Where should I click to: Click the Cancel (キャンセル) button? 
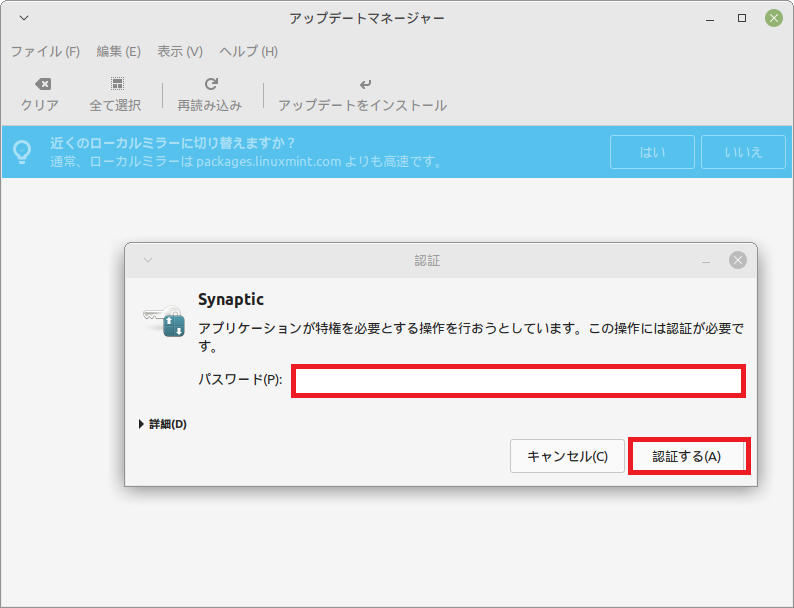(x=567, y=456)
